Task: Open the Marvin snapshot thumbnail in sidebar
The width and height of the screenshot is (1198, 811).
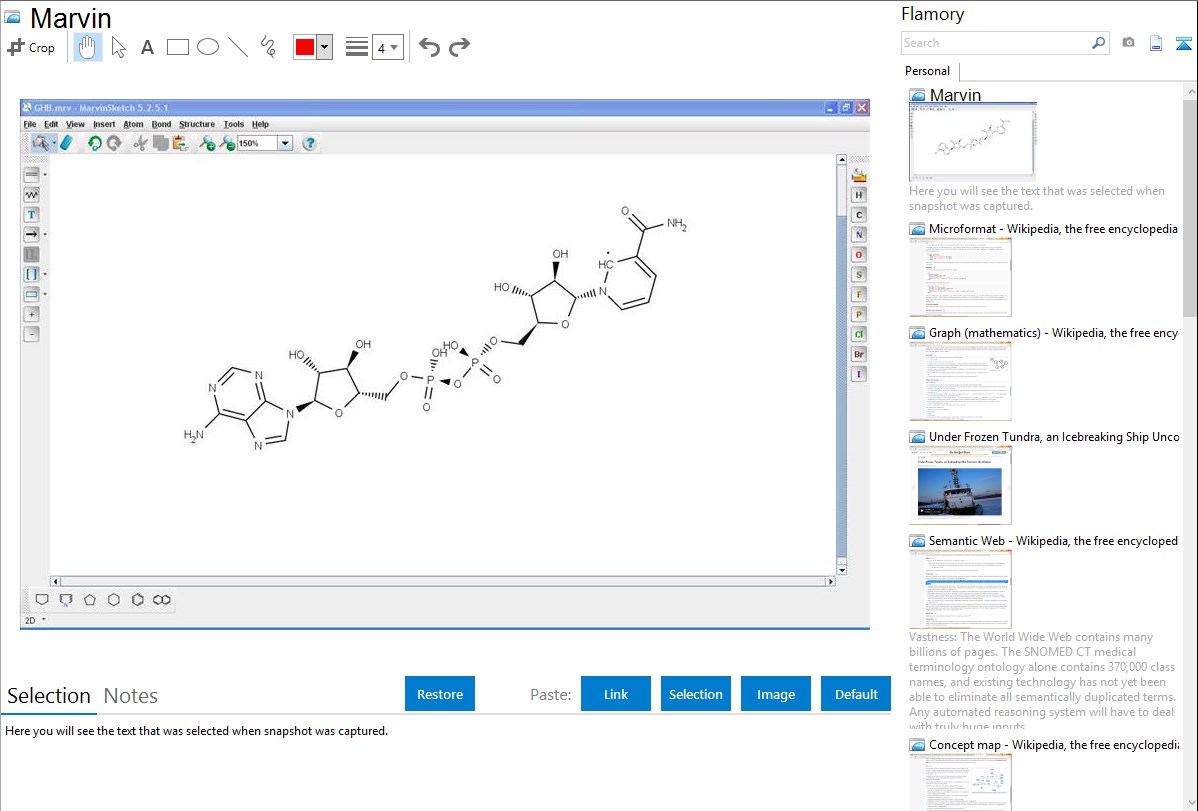Action: coord(973,142)
